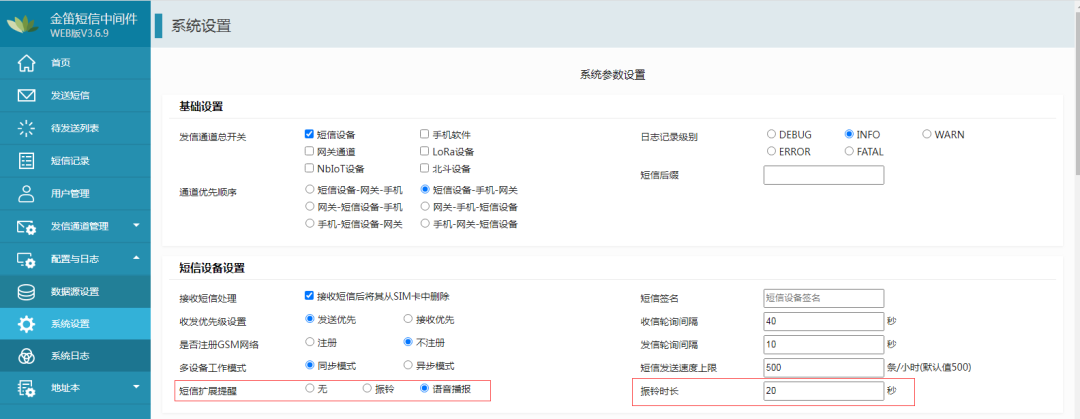1080x419 pixels.
Task: Click the envelope icon for 发送短信
Action: click(27, 96)
